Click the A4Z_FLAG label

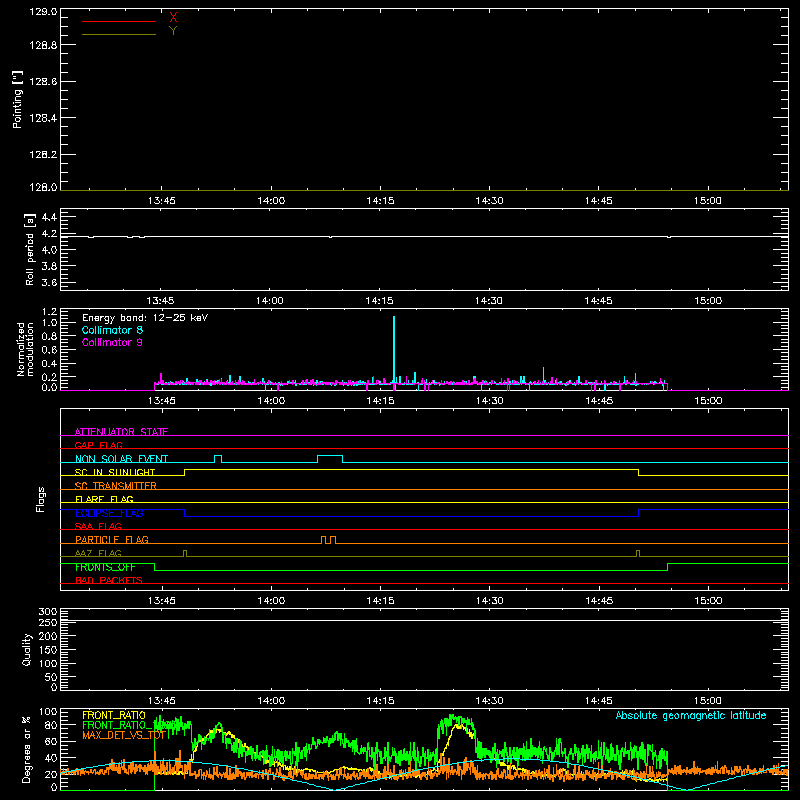click(x=98, y=553)
